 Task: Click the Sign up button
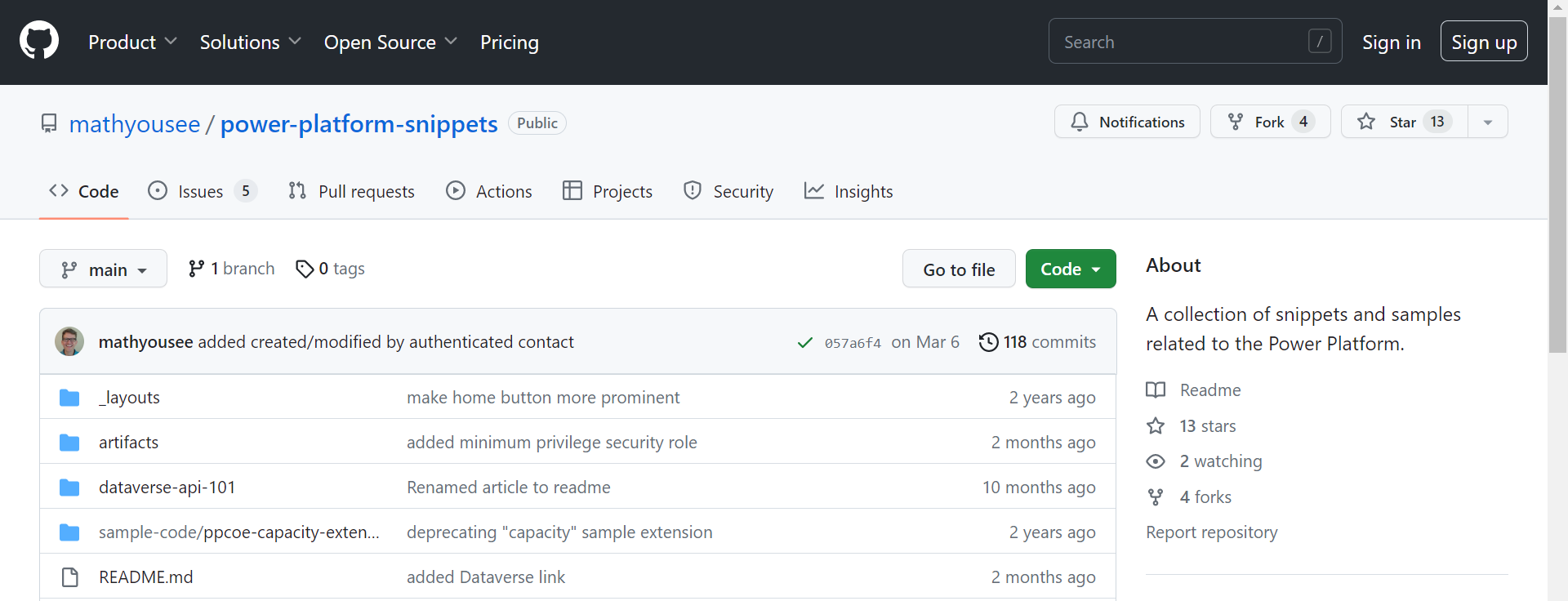[1484, 41]
